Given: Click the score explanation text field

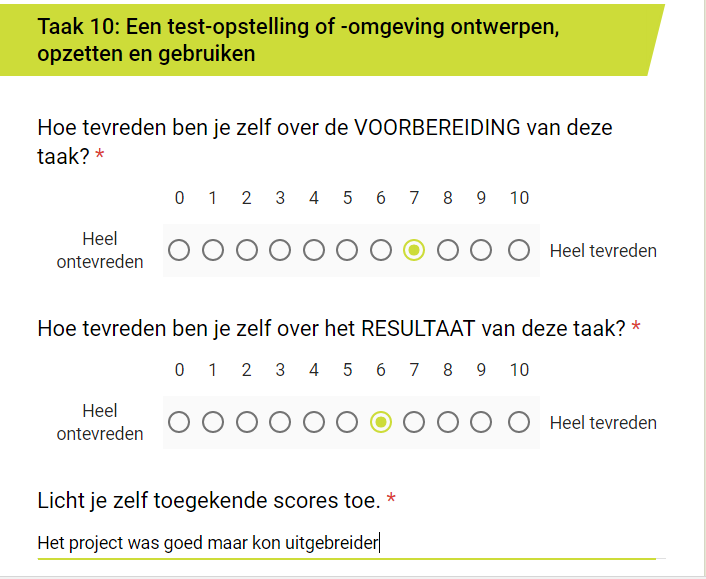Looking at the screenshot, I should (x=350, y=543).
